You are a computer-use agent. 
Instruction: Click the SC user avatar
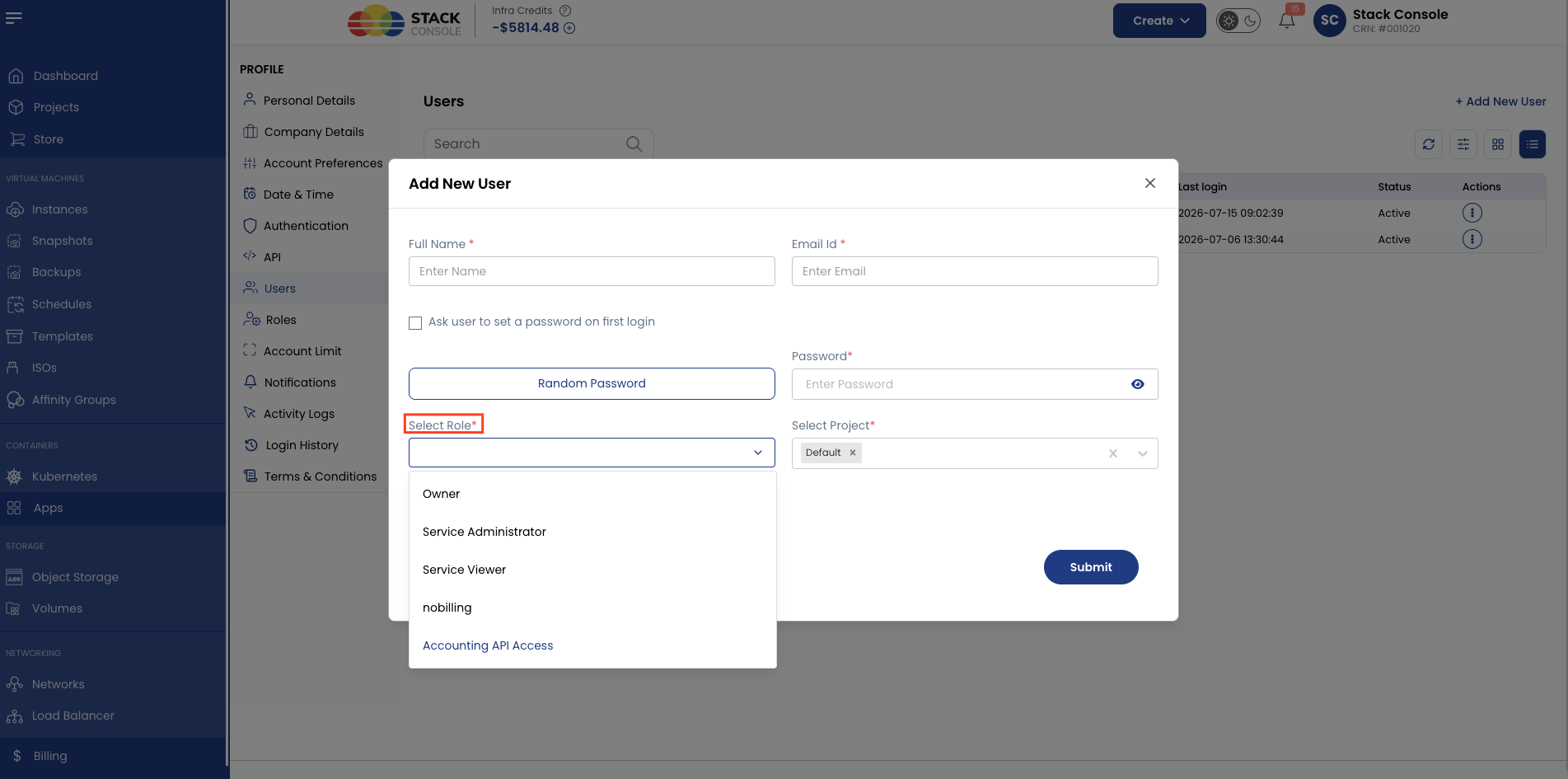tap(1330, 21)
